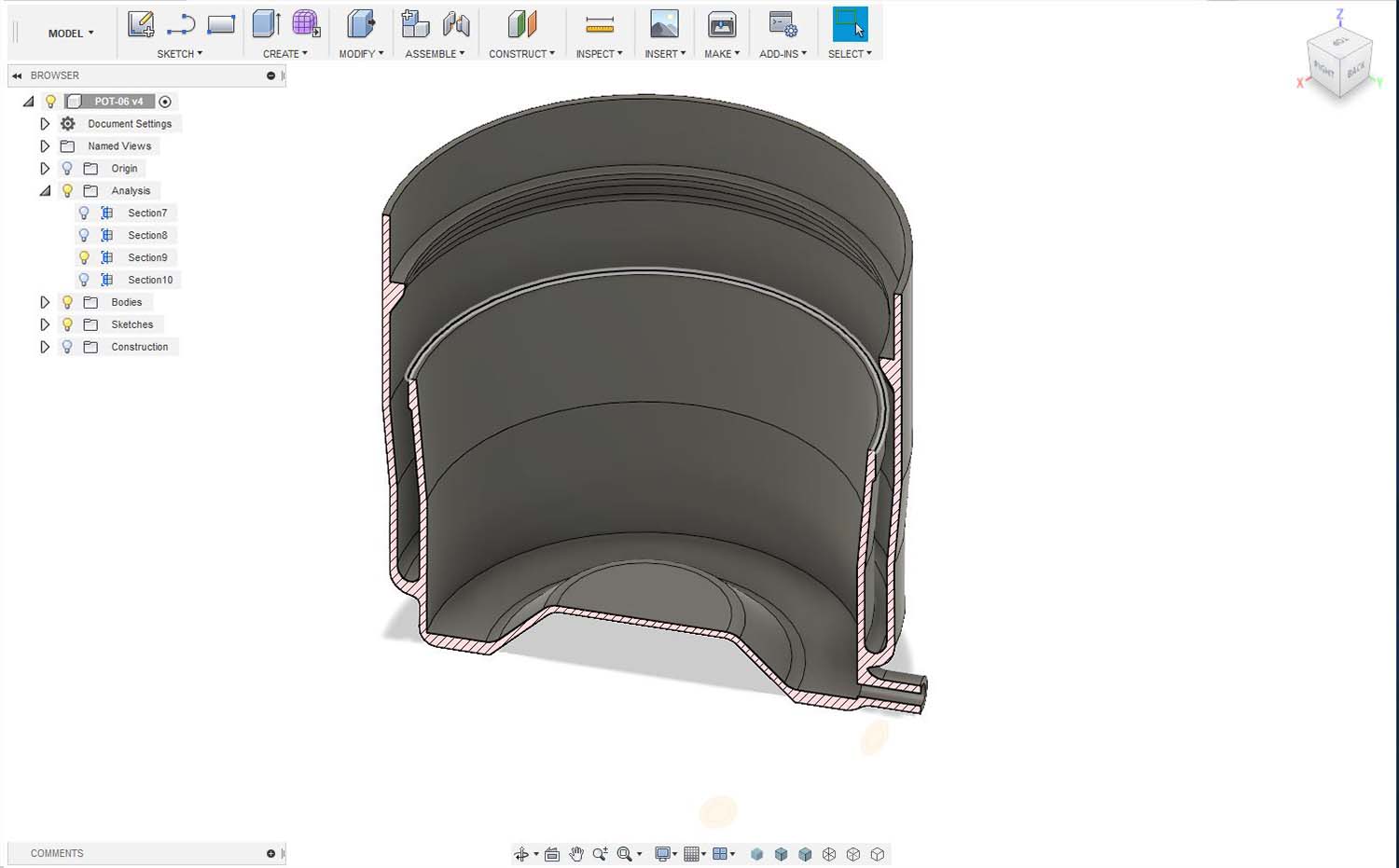Image resolution: width=1399 pixels, height=868 pixels.
Task: Expand the Construction folder
Action: [x=44, y=347]
